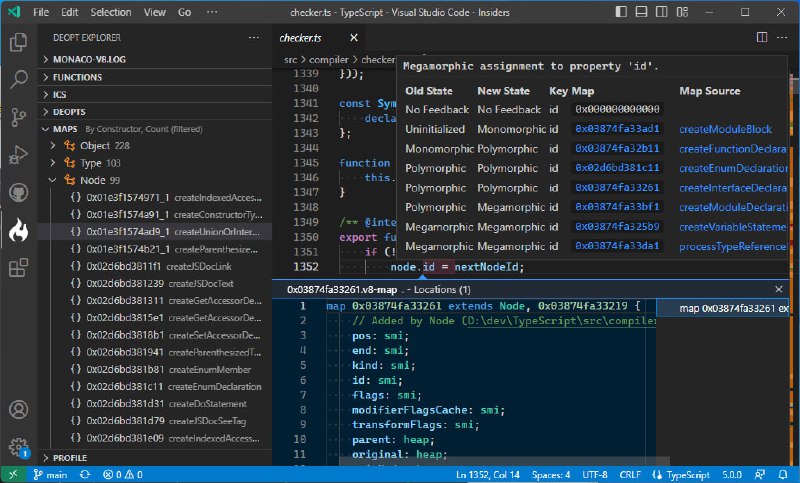
Task: Click remote window indicator in status bar
Action: tap(13, 474)
